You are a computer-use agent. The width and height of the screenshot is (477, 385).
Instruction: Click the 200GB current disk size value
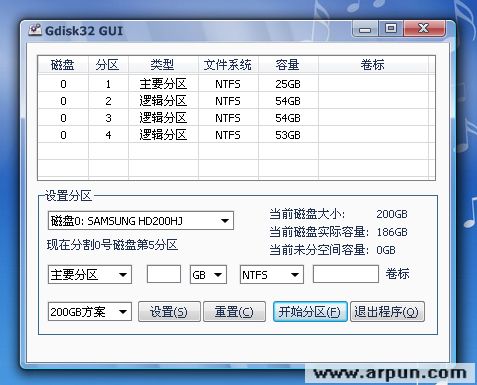392,214
